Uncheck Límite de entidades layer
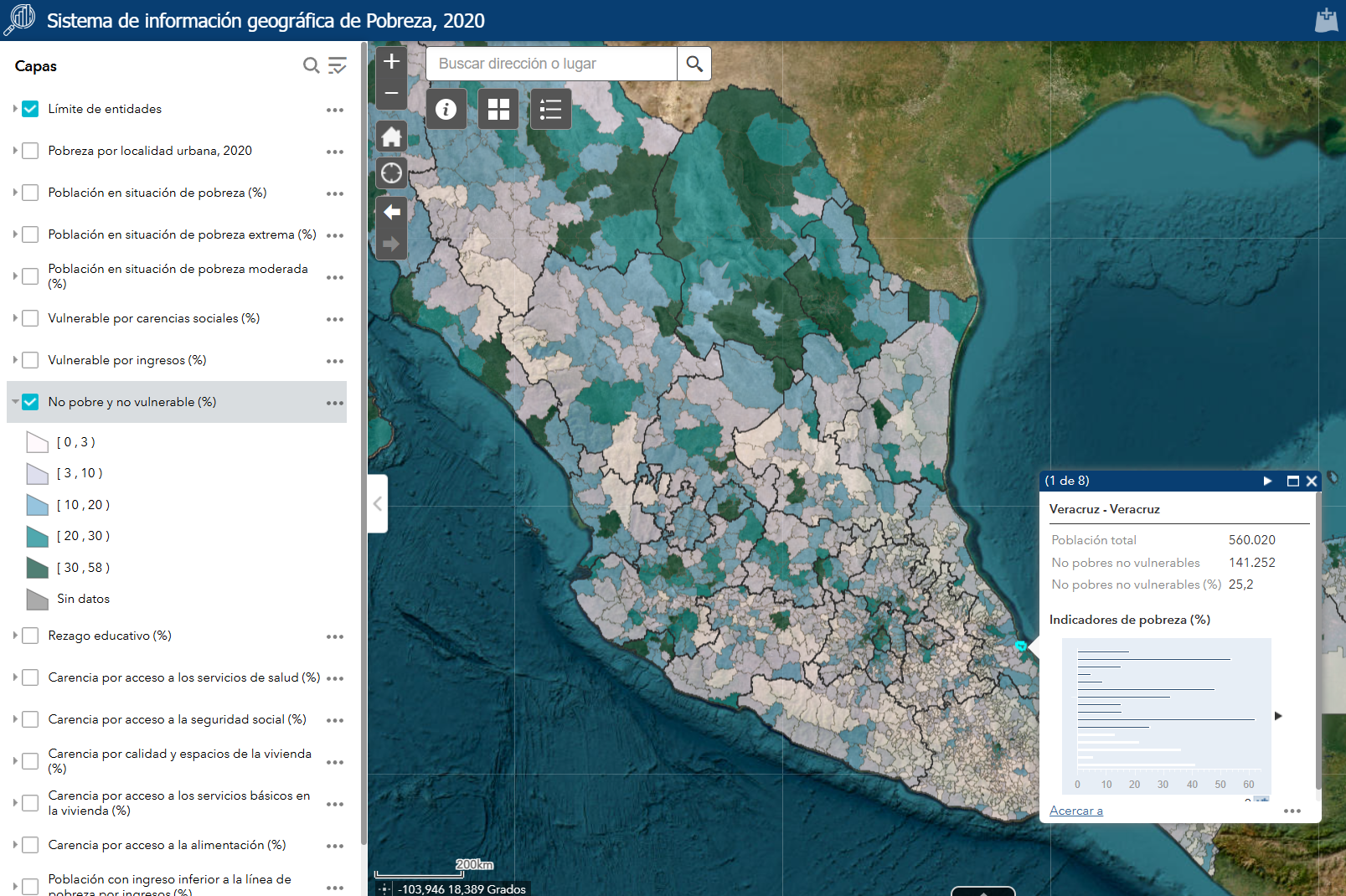This screenshot has width=1346, height=896. coord(30,109)
